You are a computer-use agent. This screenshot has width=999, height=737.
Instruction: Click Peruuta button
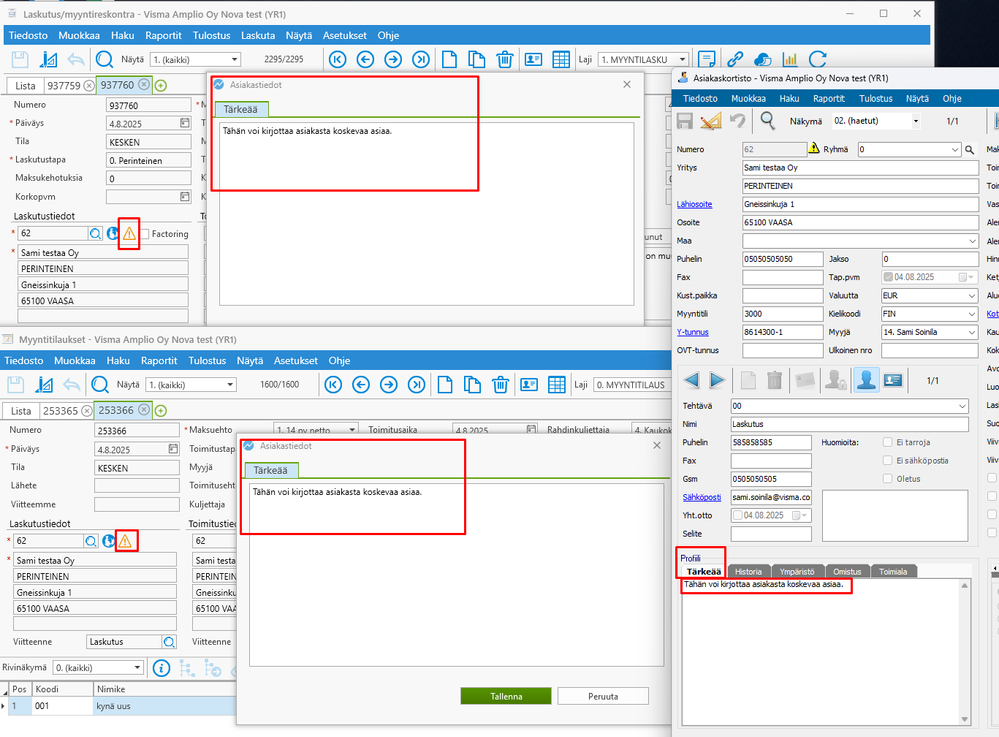tap(603, 696)
